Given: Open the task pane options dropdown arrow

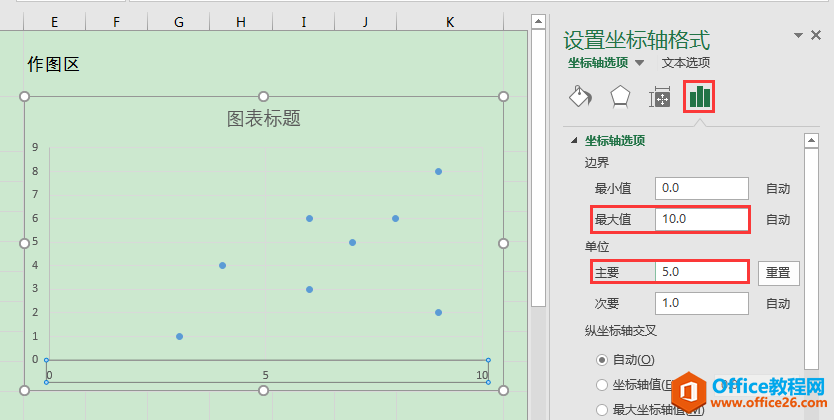Looking at the screenshot, I should [799, 35].
